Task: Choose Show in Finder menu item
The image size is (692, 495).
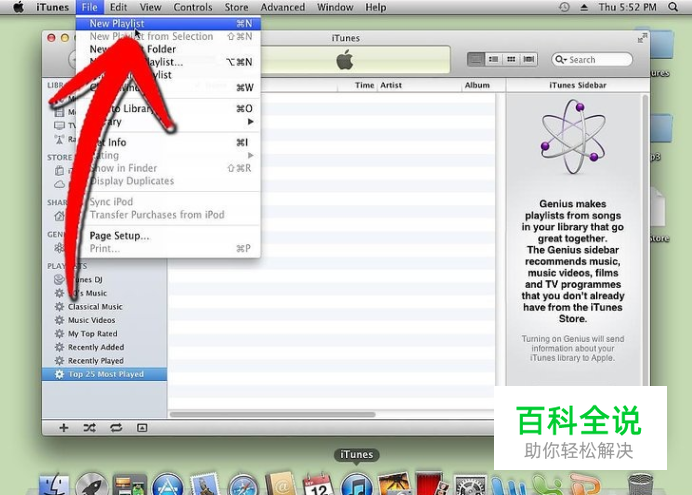Action: [168, 168]
